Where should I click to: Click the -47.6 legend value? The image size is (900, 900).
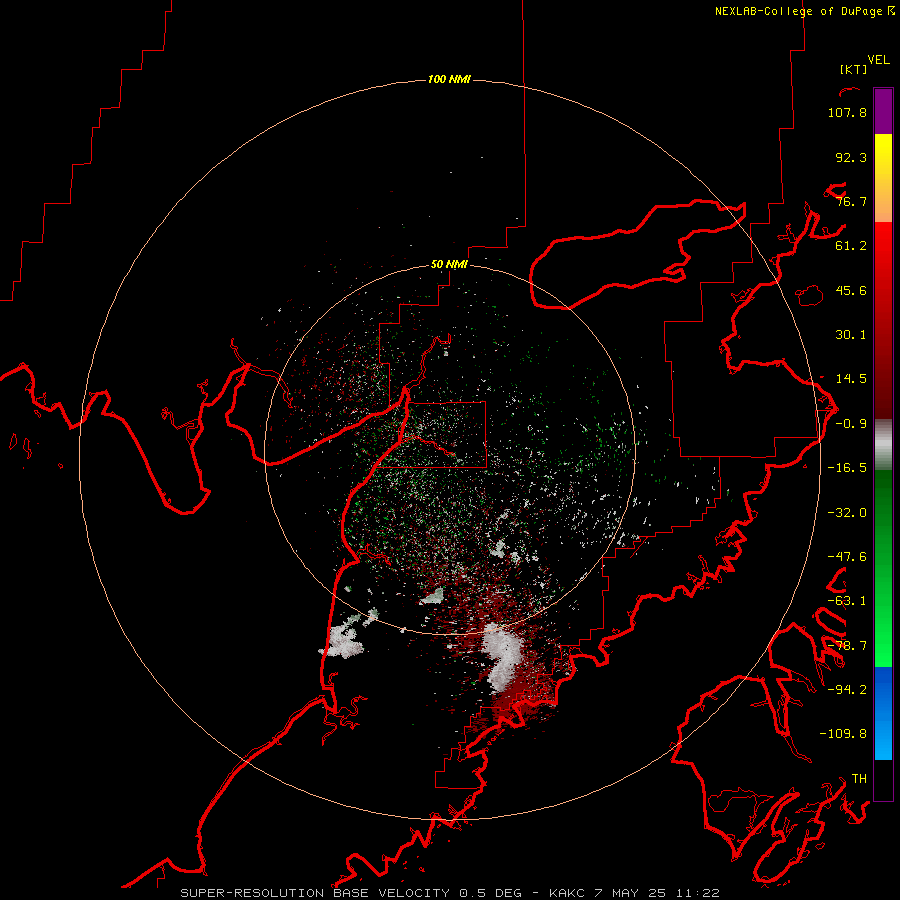pyautogui.click(x=847, y=557)
